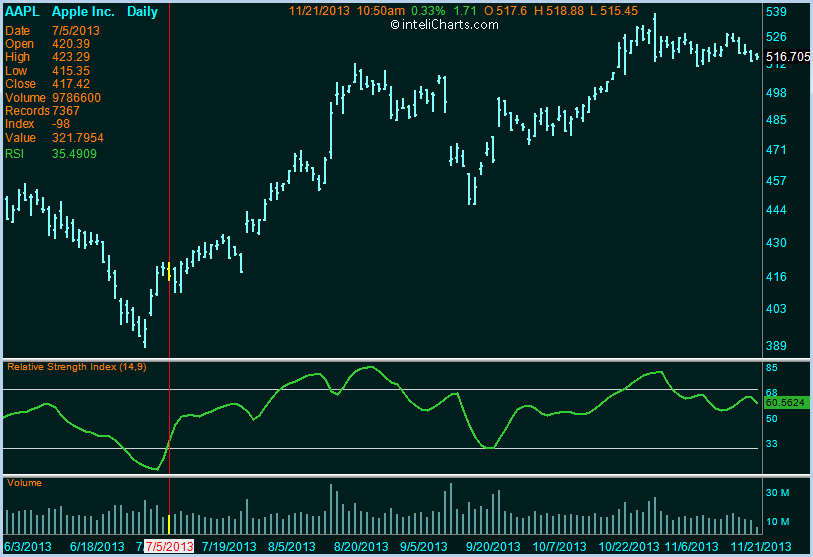Click the O 517.6 header value
Image resolution: width=813 pixels, height=557 pixels.
[506, 11]
